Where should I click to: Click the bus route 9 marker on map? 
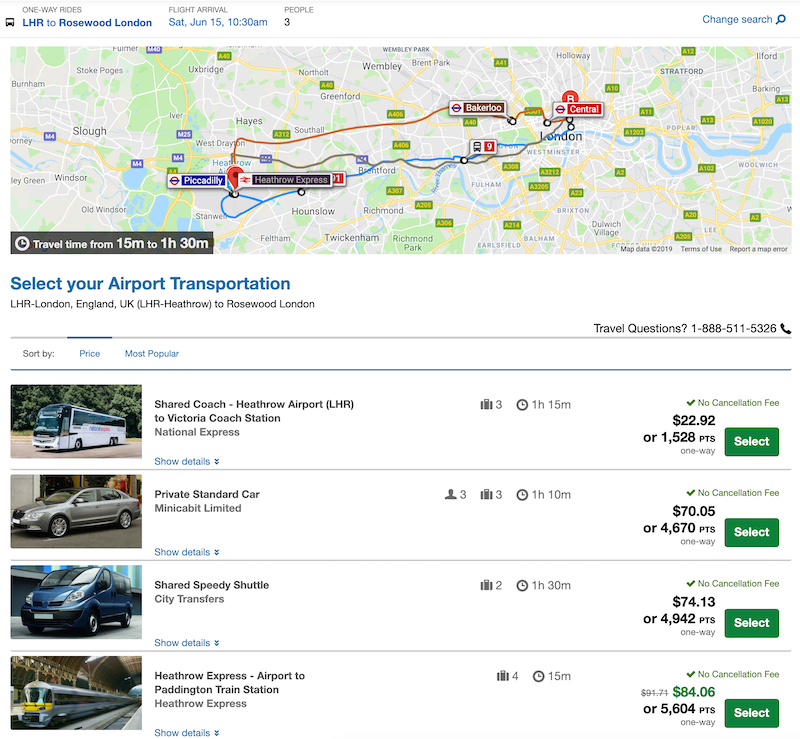[x=483, y=147]
